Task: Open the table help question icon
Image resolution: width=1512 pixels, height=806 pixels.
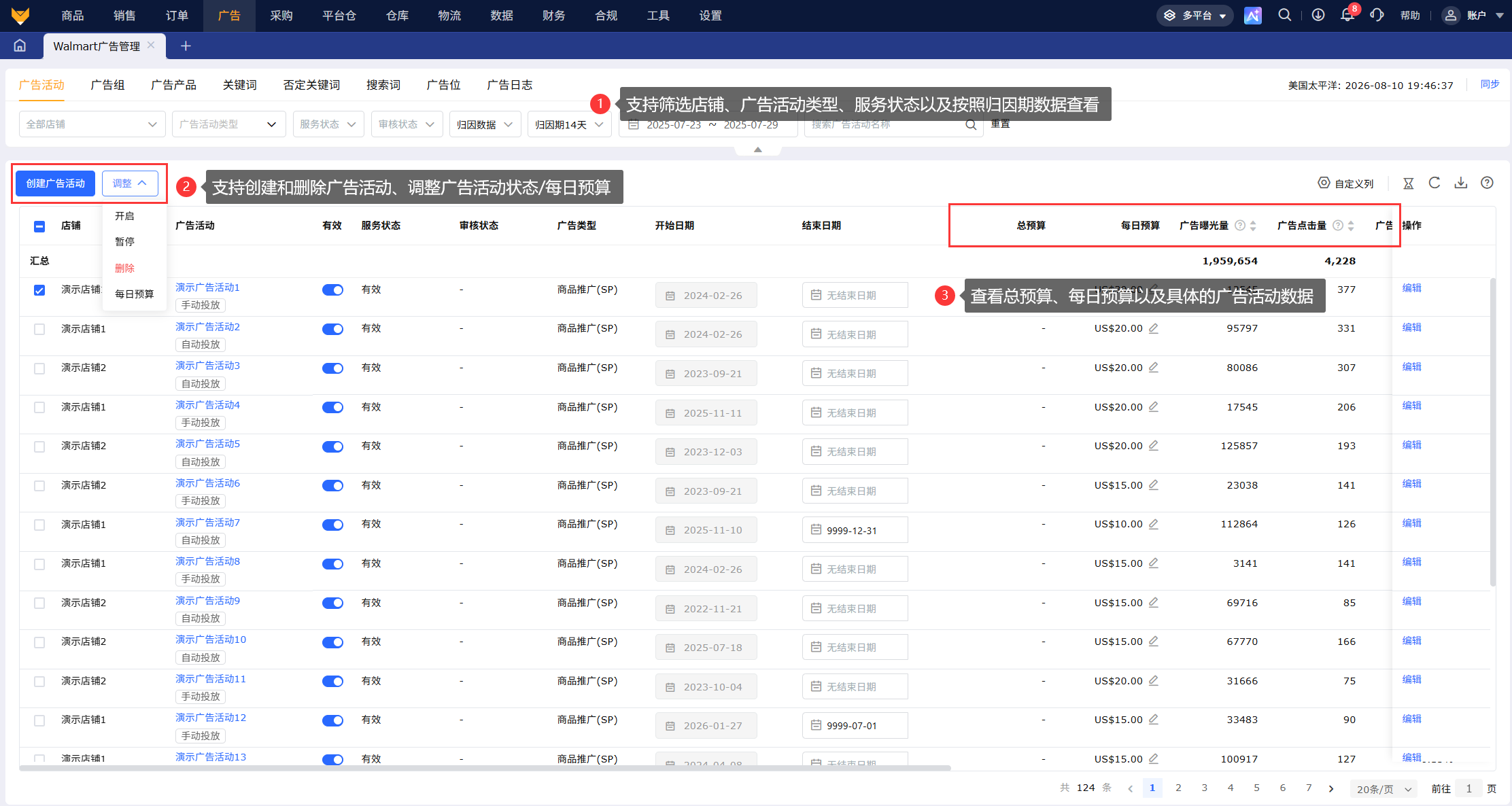Action: click(1487, 183)
